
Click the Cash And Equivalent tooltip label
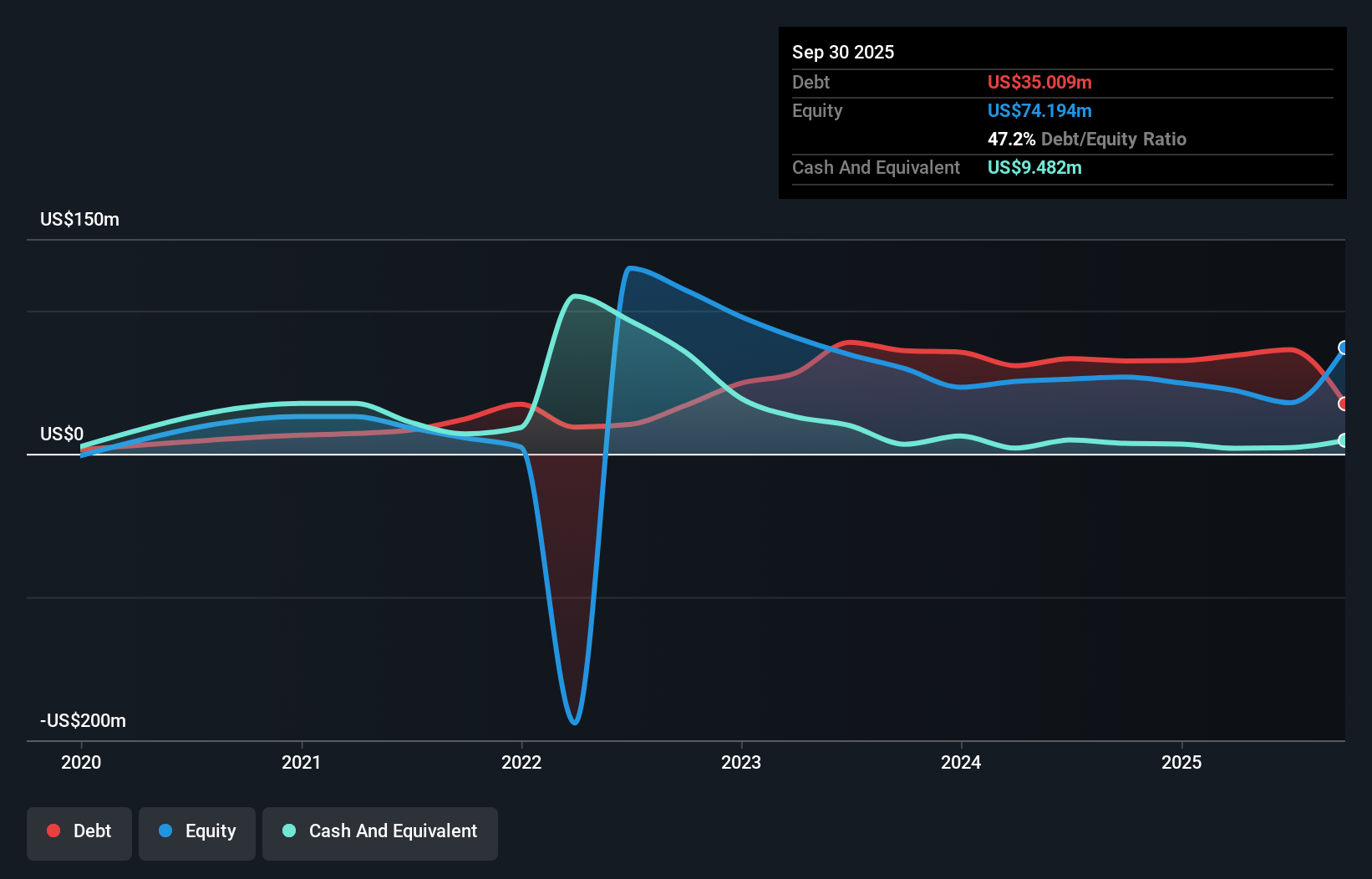pos(876,167)
